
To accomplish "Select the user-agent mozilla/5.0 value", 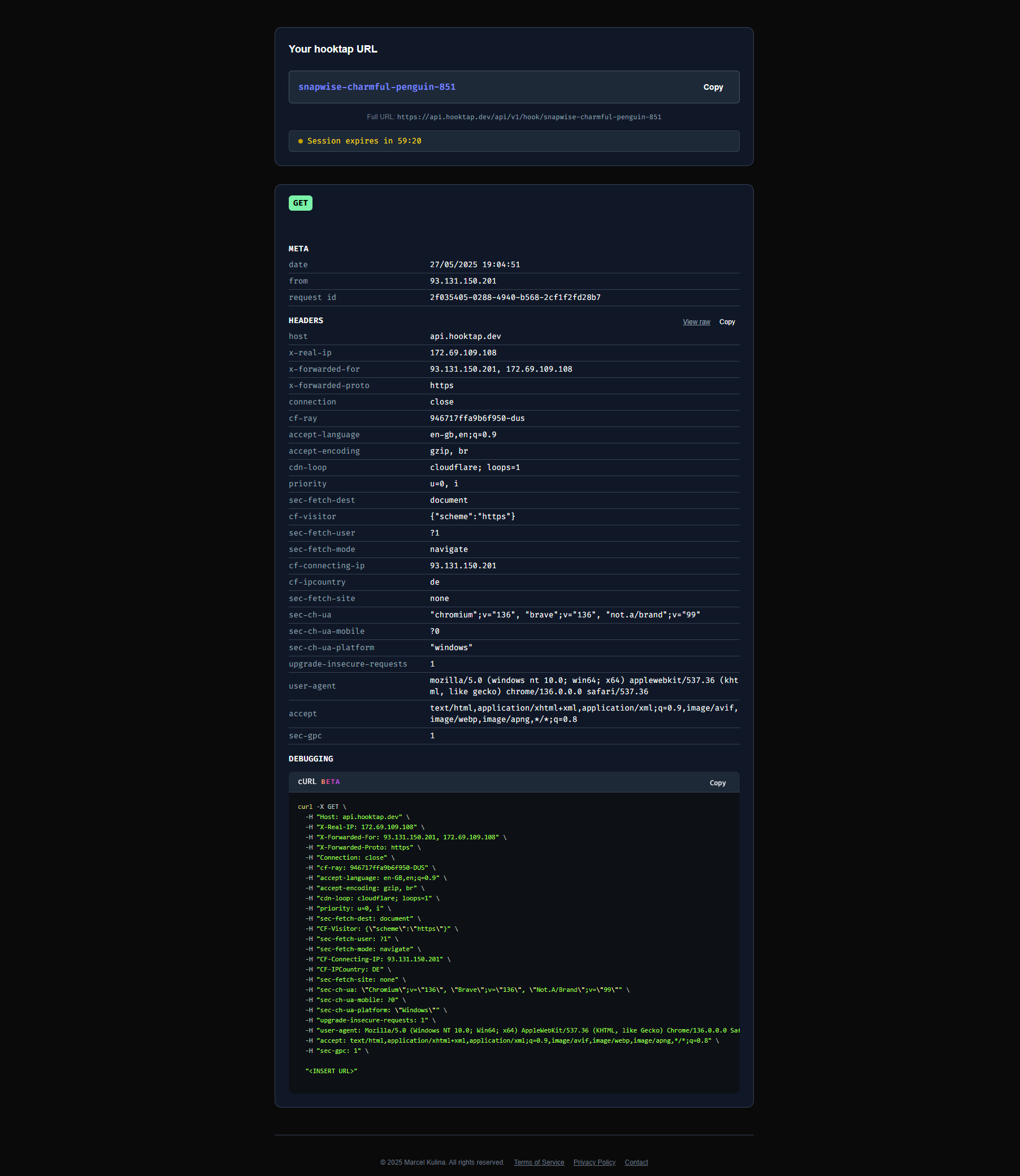I will coord(584,686).
